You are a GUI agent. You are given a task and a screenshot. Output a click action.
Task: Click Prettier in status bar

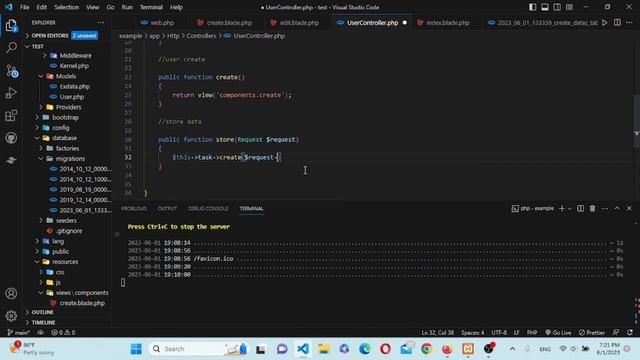[x=592, y=333]
